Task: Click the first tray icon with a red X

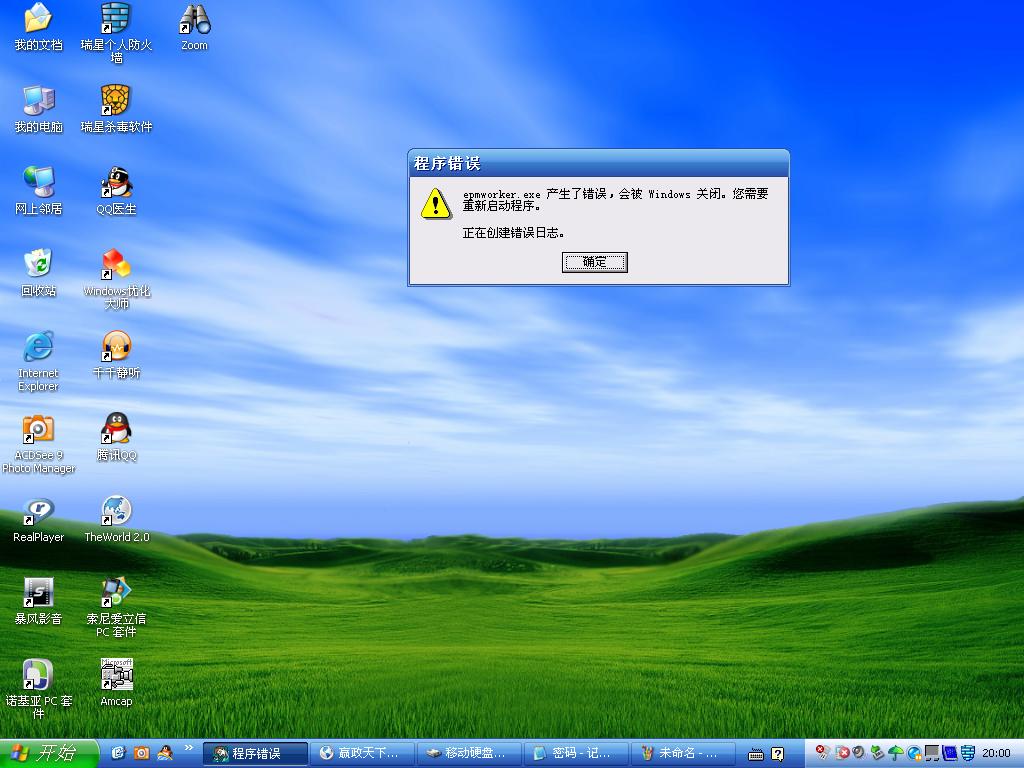Action: tap(823, 753)
